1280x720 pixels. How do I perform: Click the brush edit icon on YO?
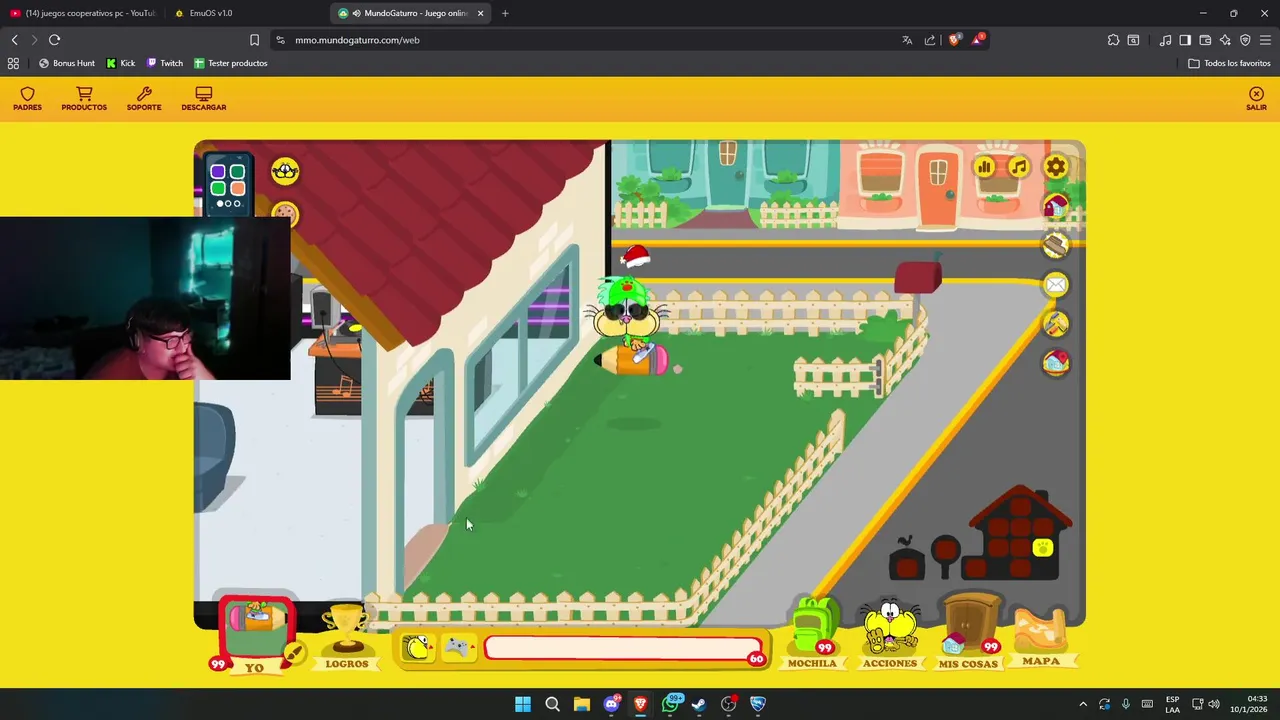294,654
